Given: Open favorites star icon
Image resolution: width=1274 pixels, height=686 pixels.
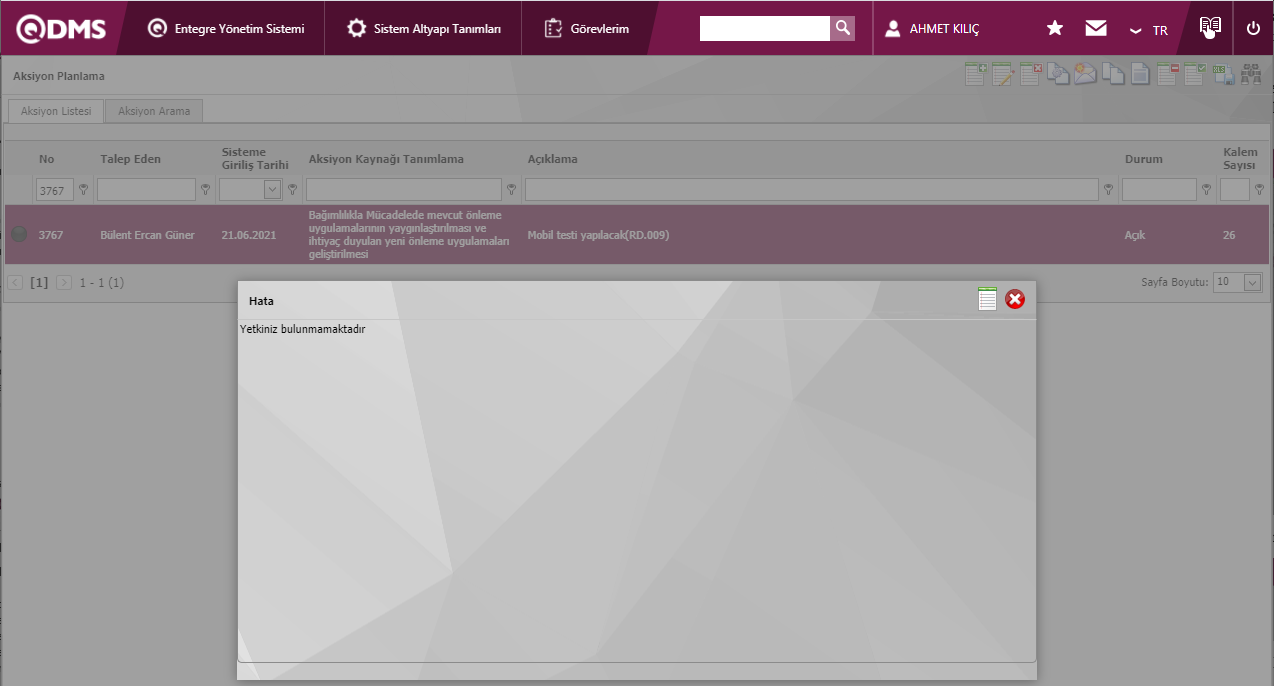Looking at the screenshot, I should [1054, 29].
